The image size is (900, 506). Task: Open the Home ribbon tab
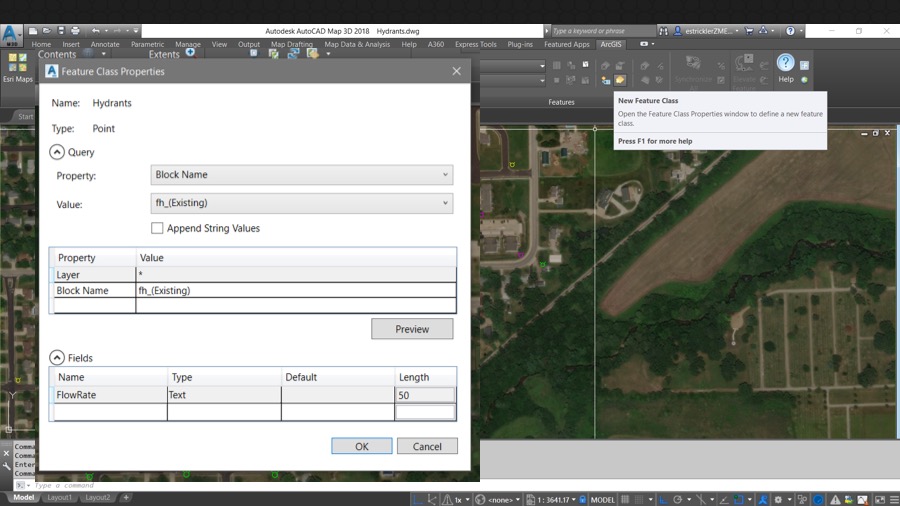[x=41, y=44]
